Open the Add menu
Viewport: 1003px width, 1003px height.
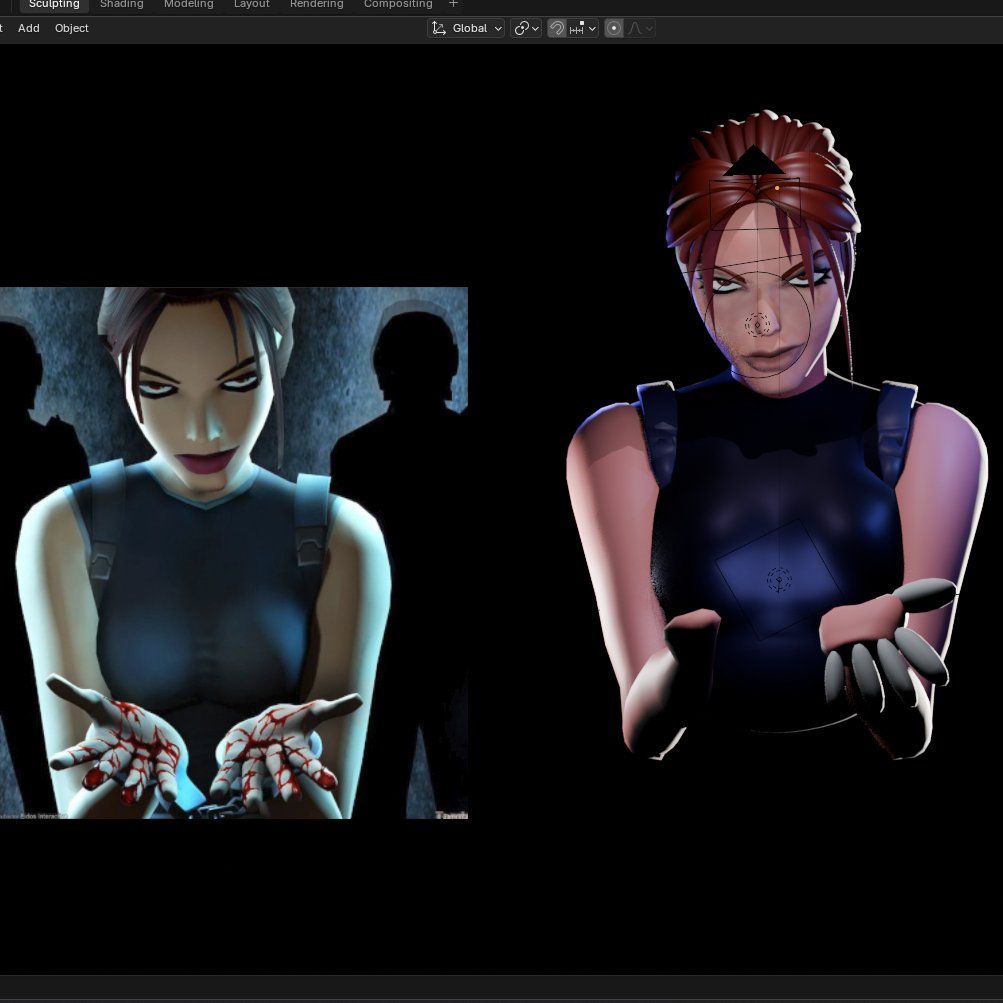pos(29,28)
